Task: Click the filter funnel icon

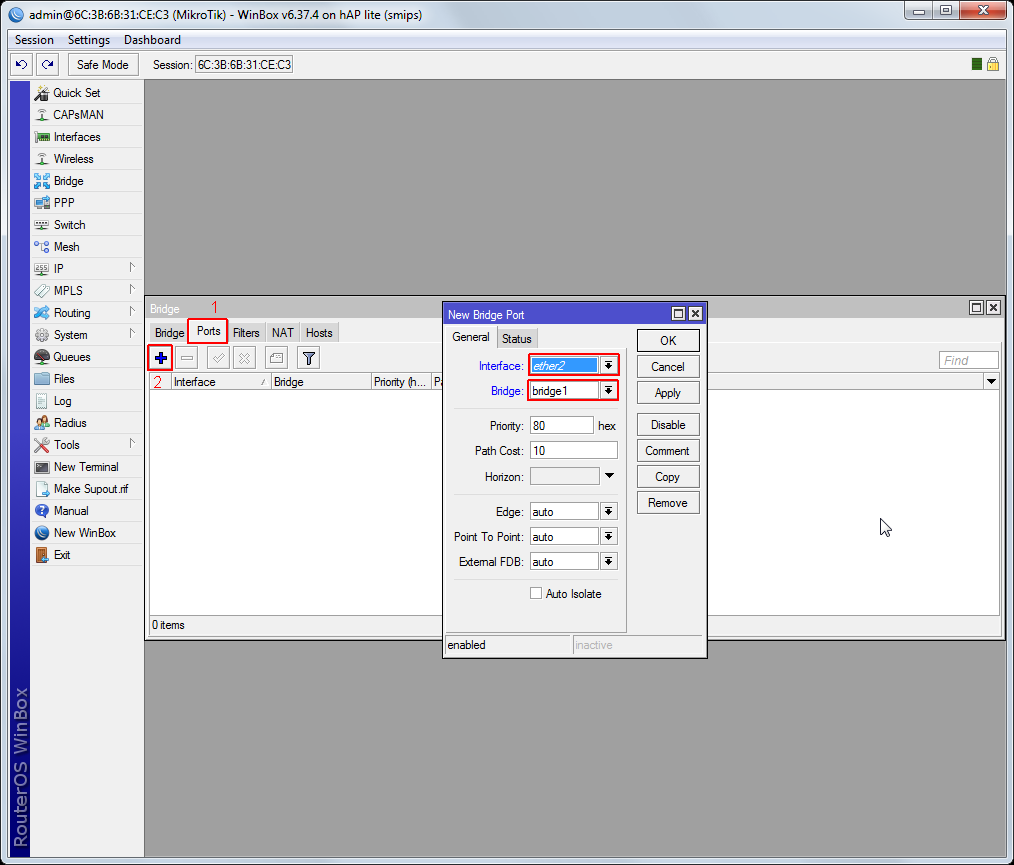Action: 309,358
